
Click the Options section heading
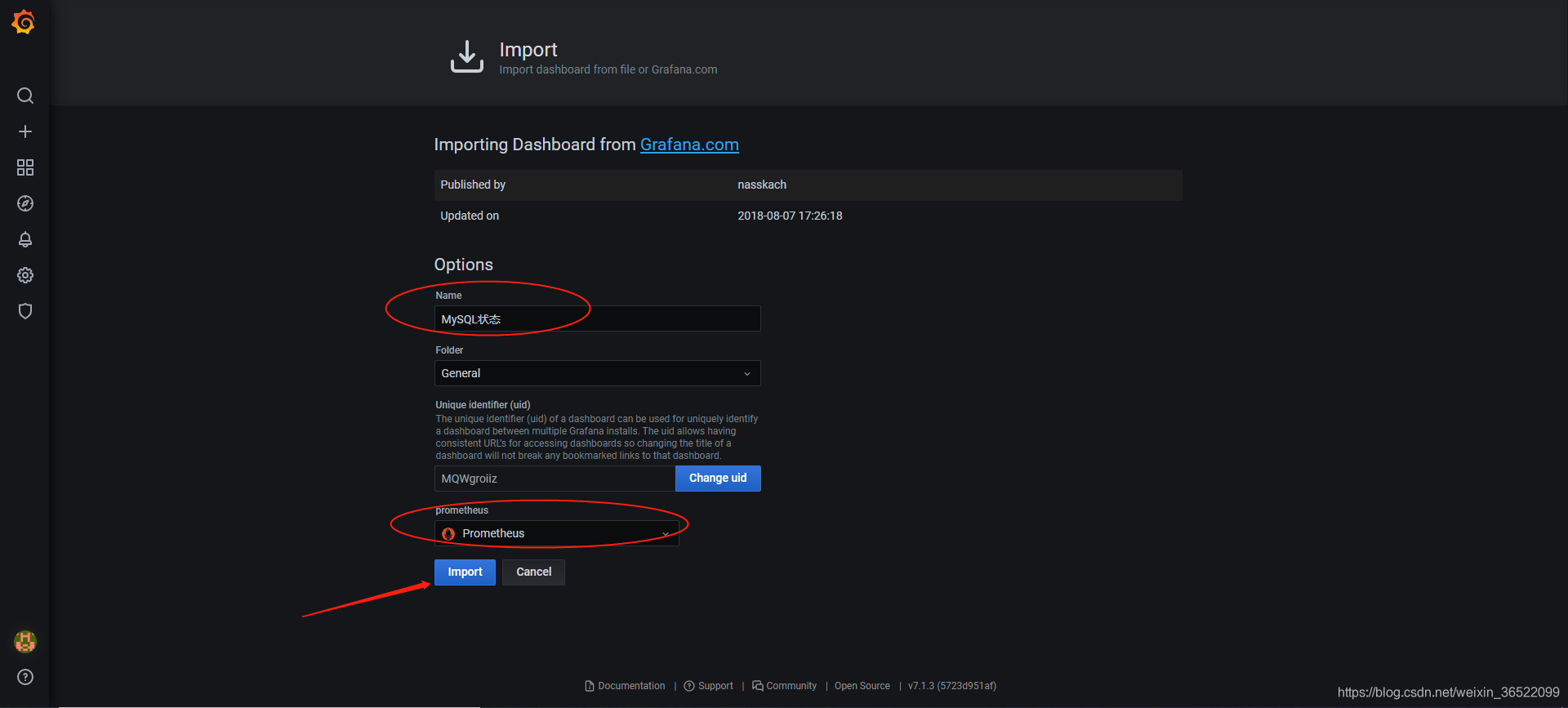[464, 265]
